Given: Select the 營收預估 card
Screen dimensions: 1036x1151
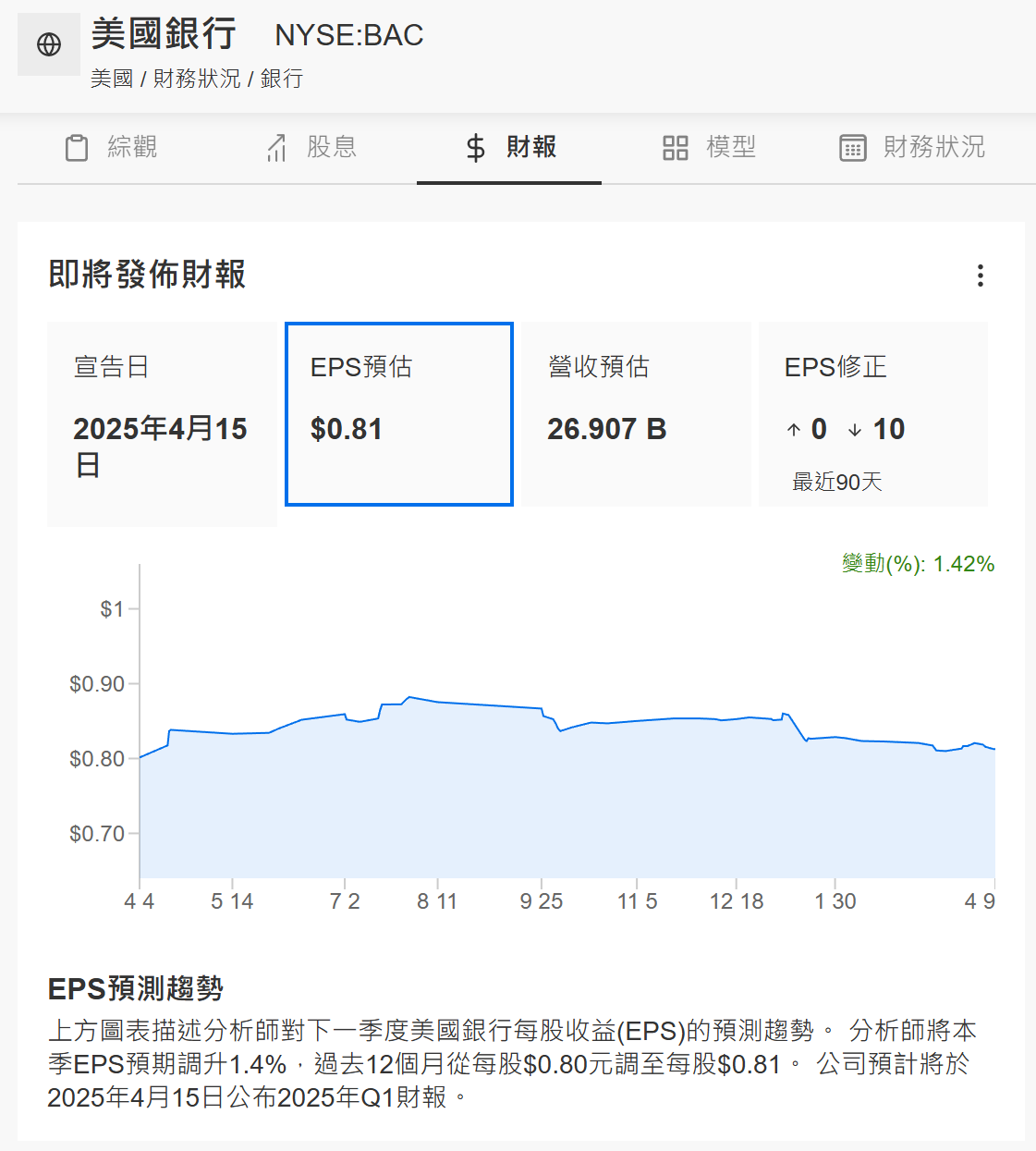Looking at the screenshot, I should (637, 414).
